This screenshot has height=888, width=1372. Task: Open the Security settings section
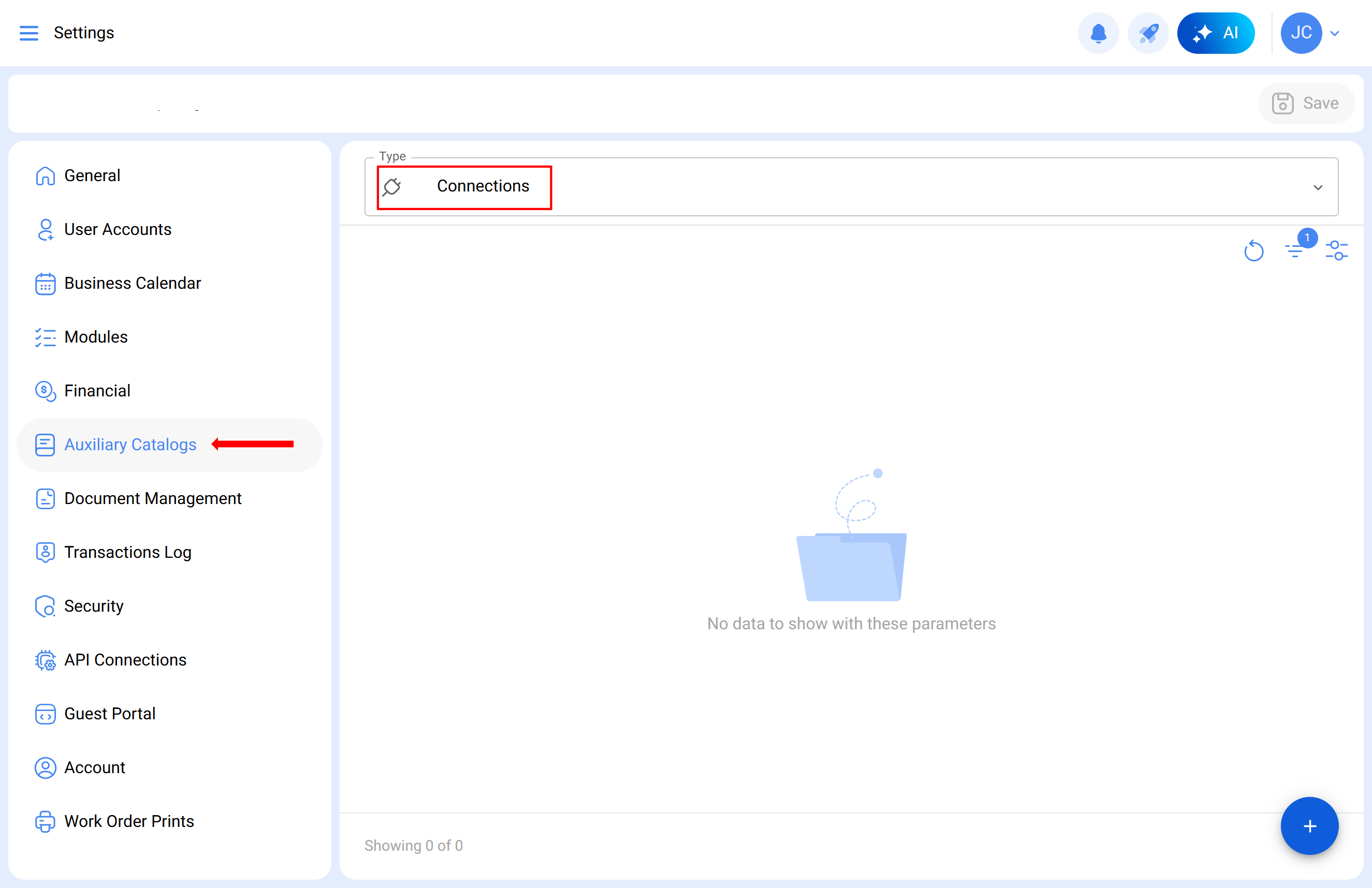93,605
